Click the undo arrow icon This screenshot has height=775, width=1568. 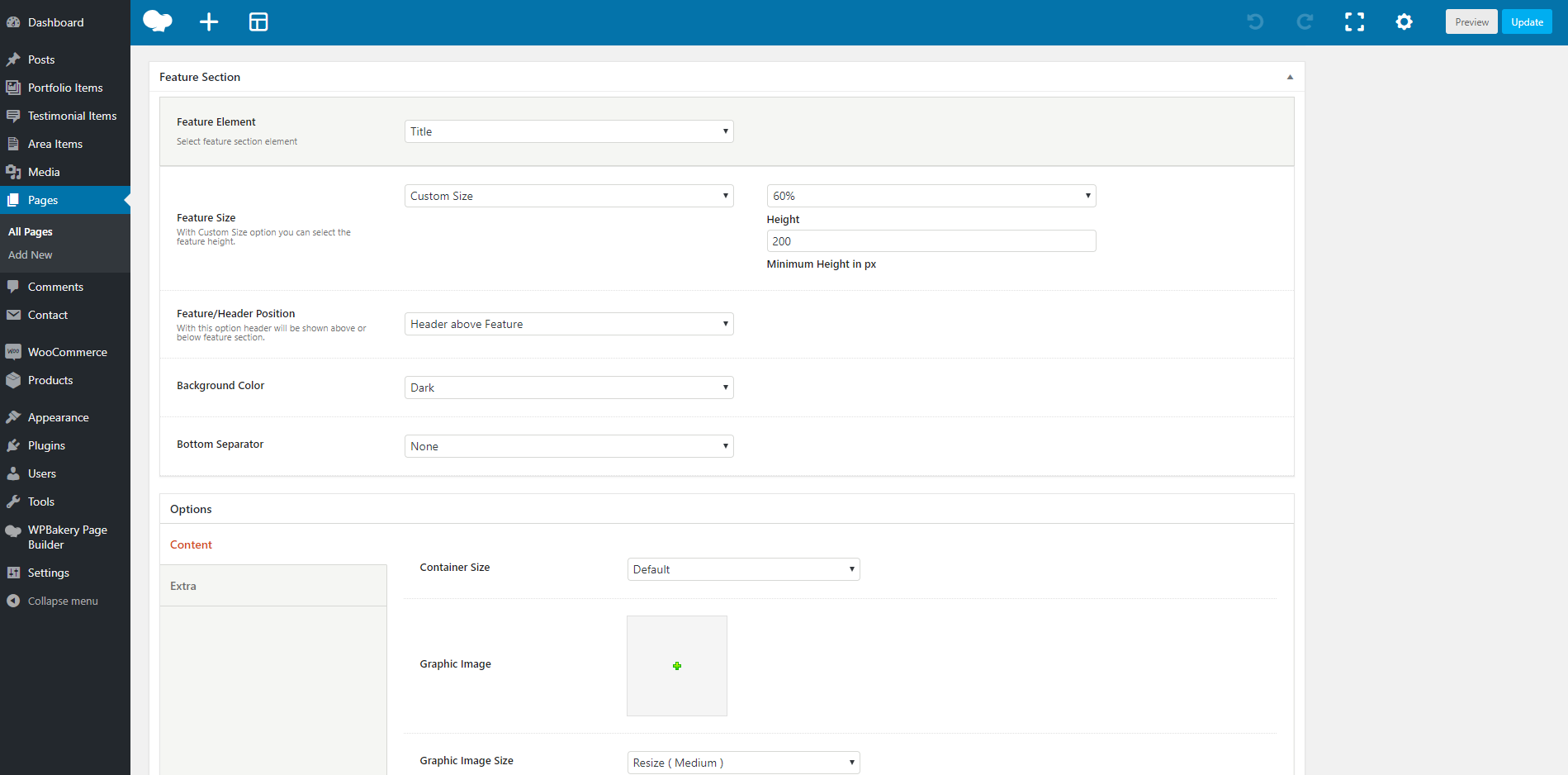[1255, 21]
